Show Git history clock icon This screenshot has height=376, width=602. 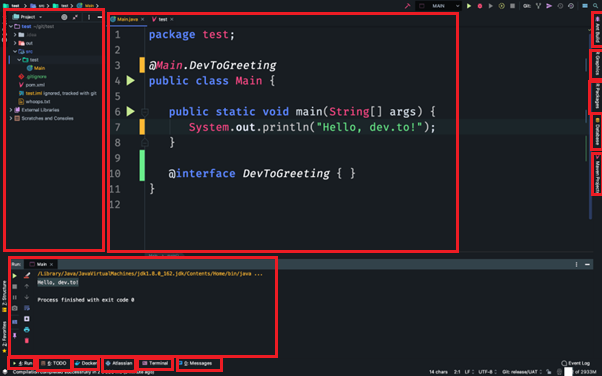click(560, 6)
